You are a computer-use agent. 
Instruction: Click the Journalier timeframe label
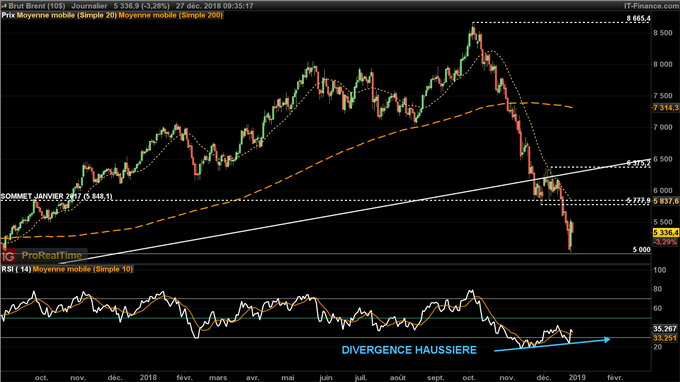pyautogui.click(x=89, y=6)
